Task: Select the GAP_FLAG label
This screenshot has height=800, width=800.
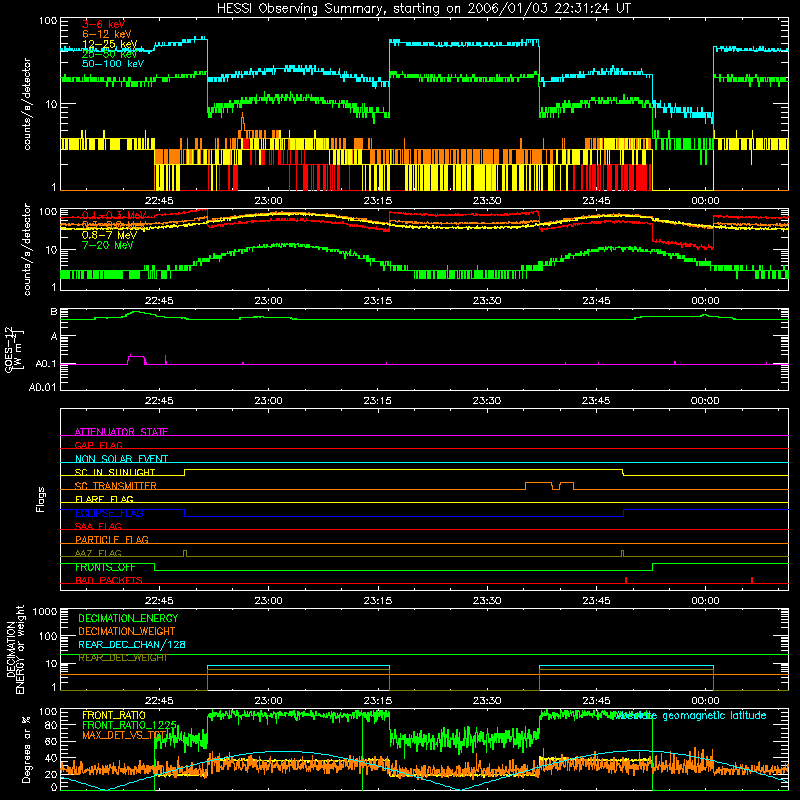Action: point(98,445)
